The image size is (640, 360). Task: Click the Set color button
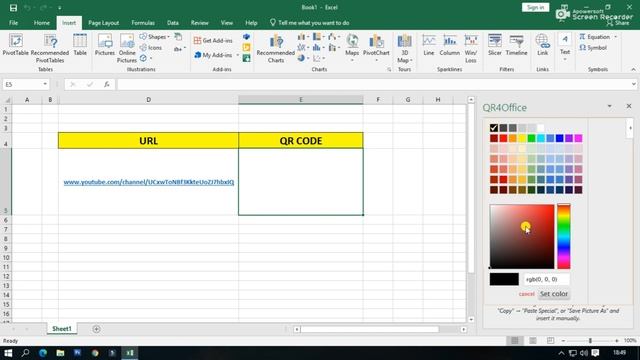pos(554,294)
